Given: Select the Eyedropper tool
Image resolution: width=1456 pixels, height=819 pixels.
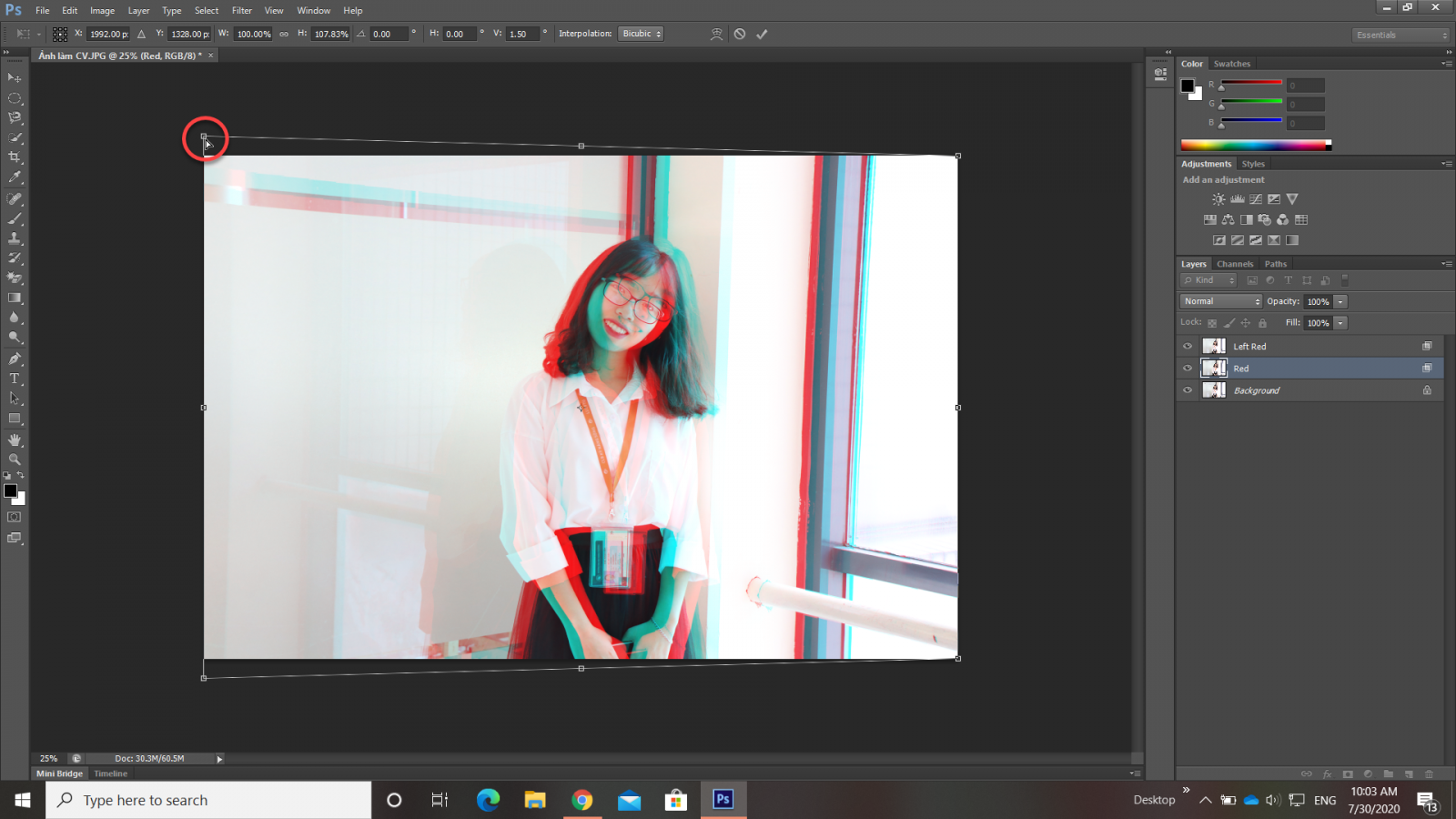Looking at the screenshot, I should tap(15, 177).
